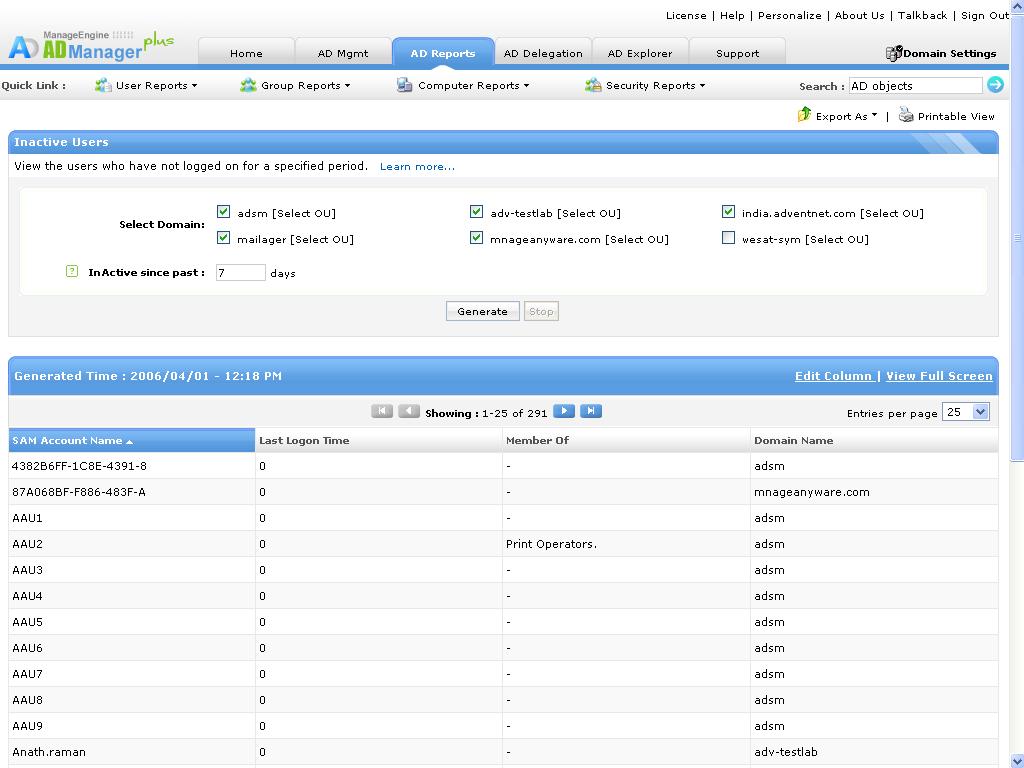Open Domain Settings icon

tap(893, 53)
